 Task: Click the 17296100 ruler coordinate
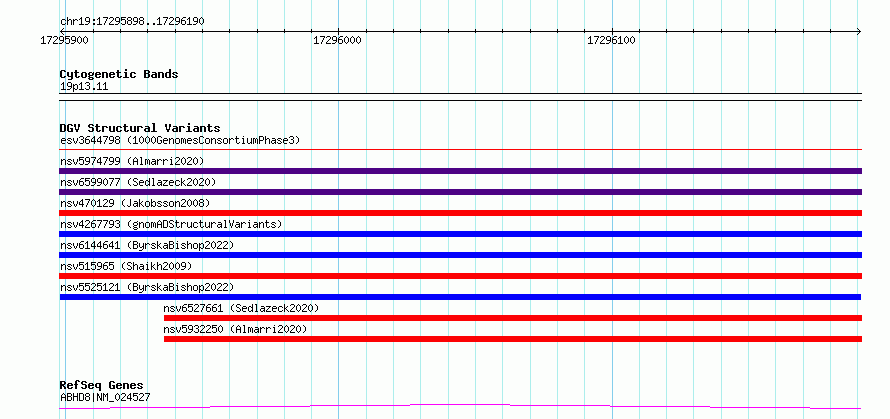point(611,40)
